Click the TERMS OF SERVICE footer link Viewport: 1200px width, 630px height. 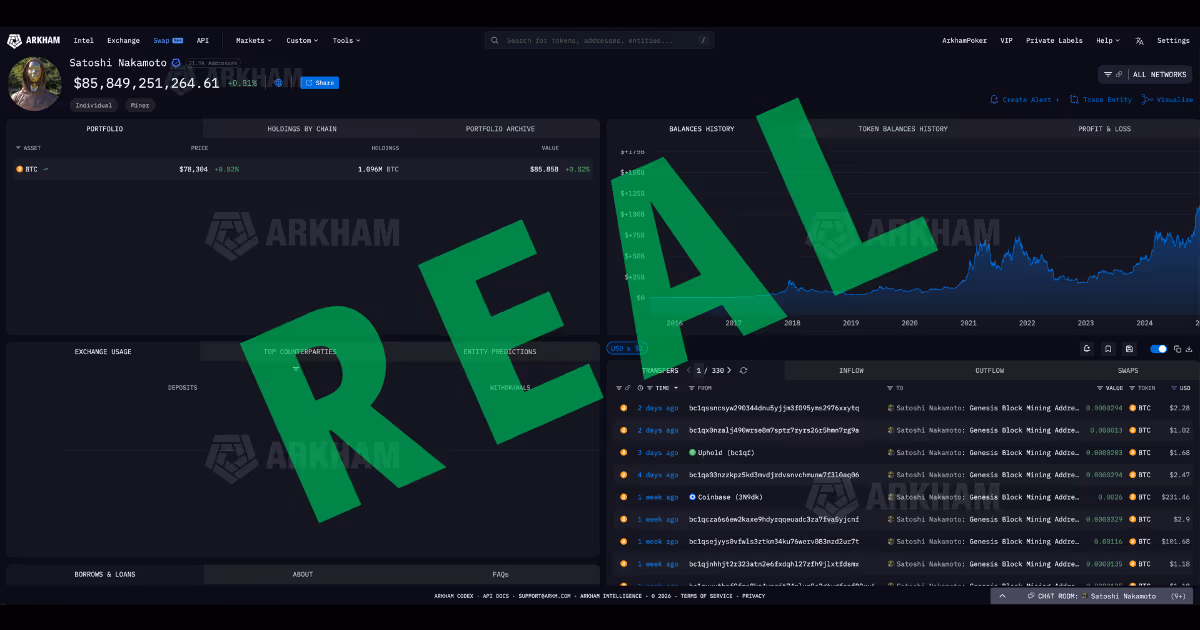(708, 596)
